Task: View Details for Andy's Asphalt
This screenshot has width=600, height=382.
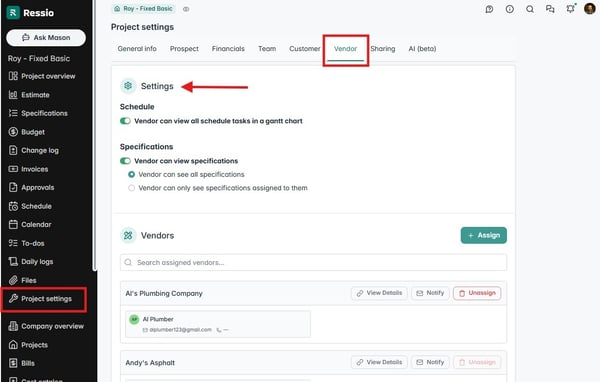Action: 379,362
